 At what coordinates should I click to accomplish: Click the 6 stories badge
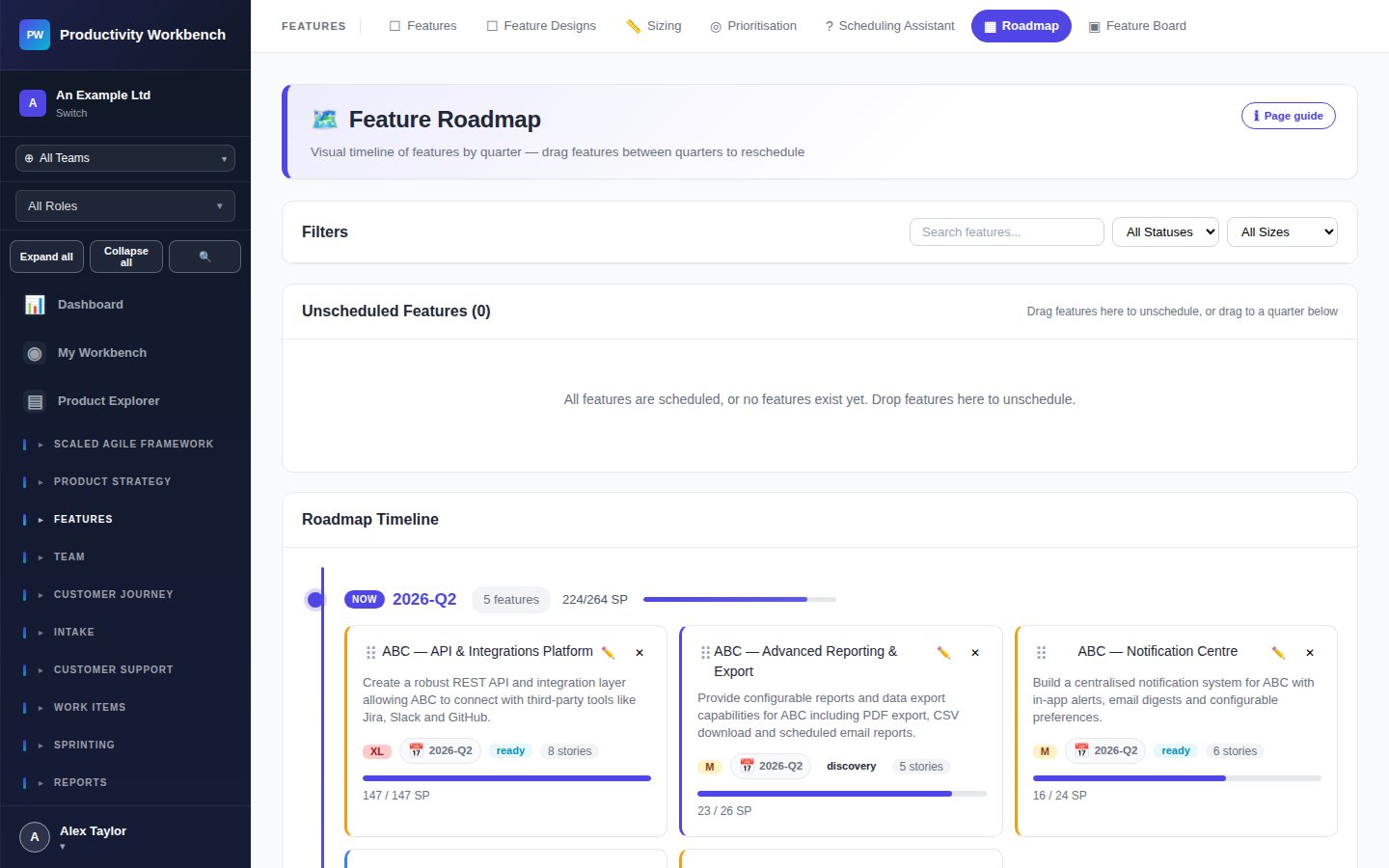coord(1235,751)
